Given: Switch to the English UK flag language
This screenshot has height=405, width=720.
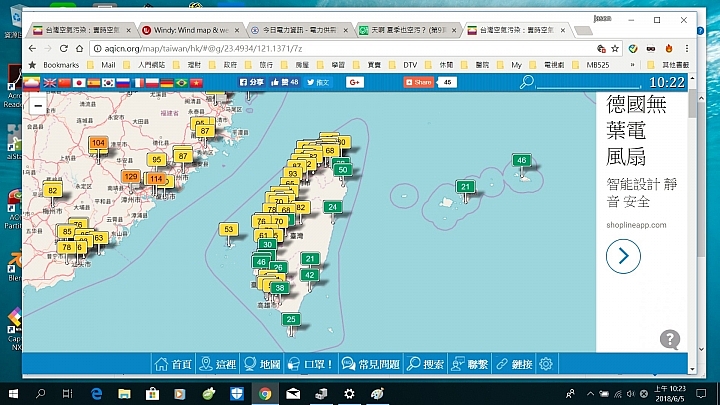Looking at the screenshot, I should 50,83.
